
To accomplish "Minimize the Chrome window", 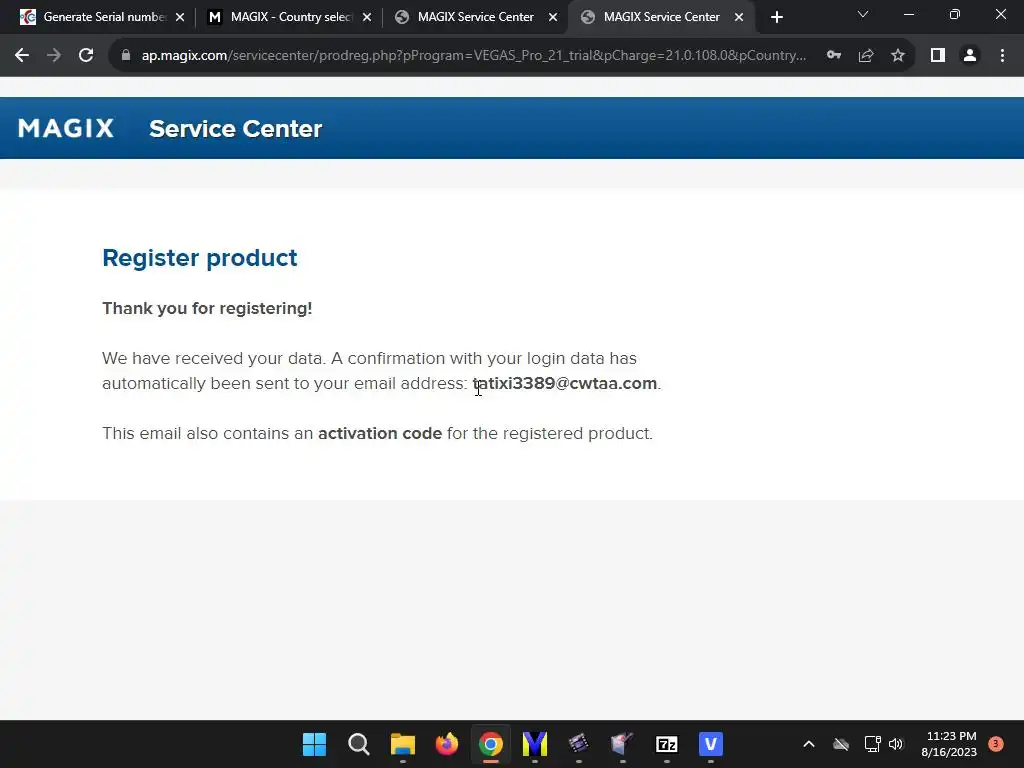I will (909, 14).
